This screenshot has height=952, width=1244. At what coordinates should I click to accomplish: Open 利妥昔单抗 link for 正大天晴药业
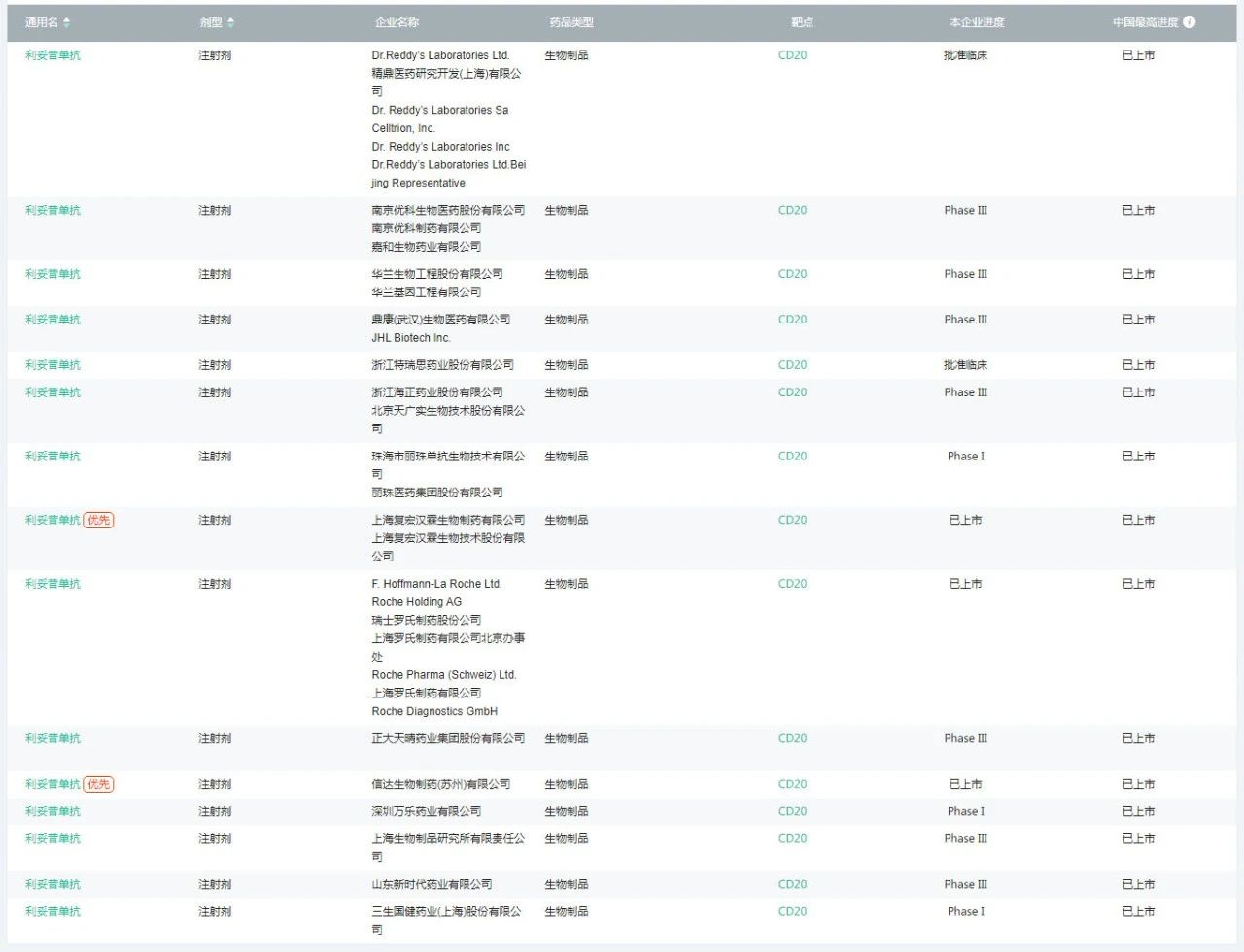tap(52, 738)
